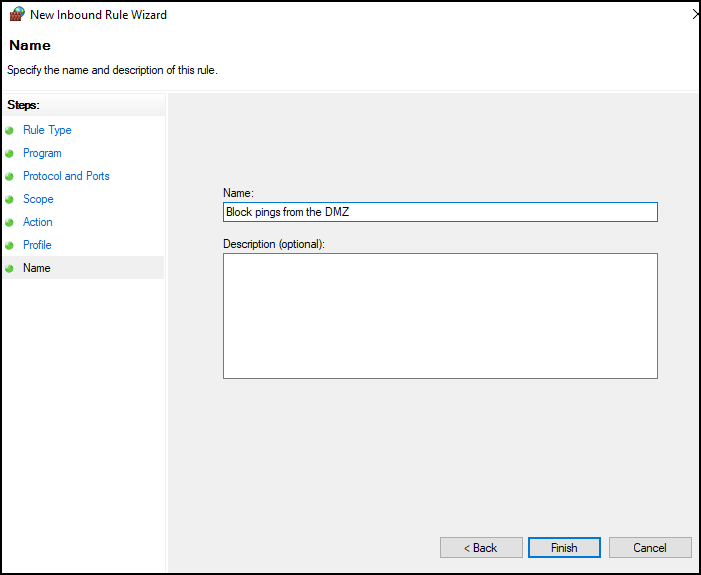
Task: Click the green bullet beside Program
Action: point(9,153)
